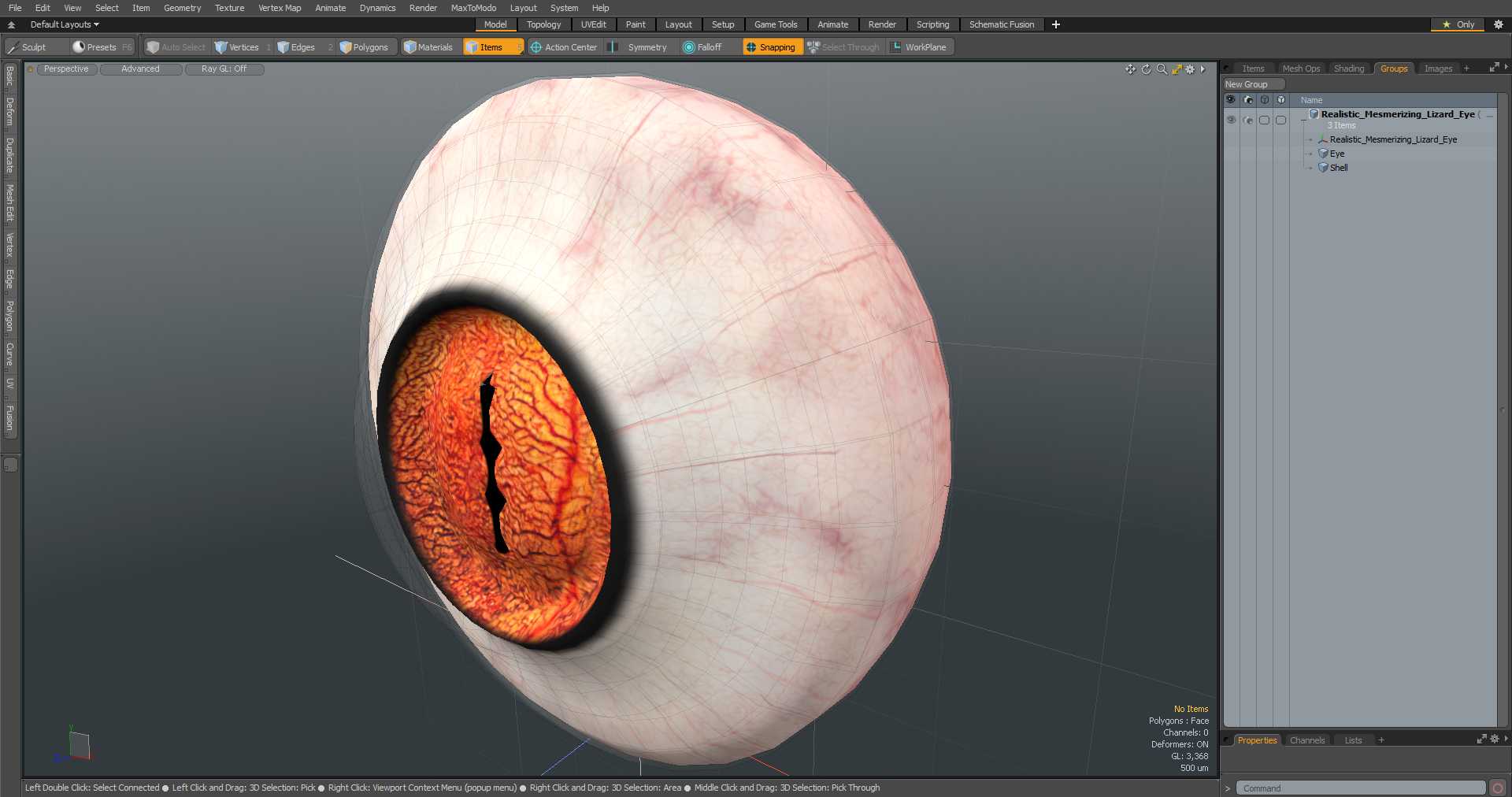Toggle Select Through mode
1512x797 pixels.
[x=843, y=47]
